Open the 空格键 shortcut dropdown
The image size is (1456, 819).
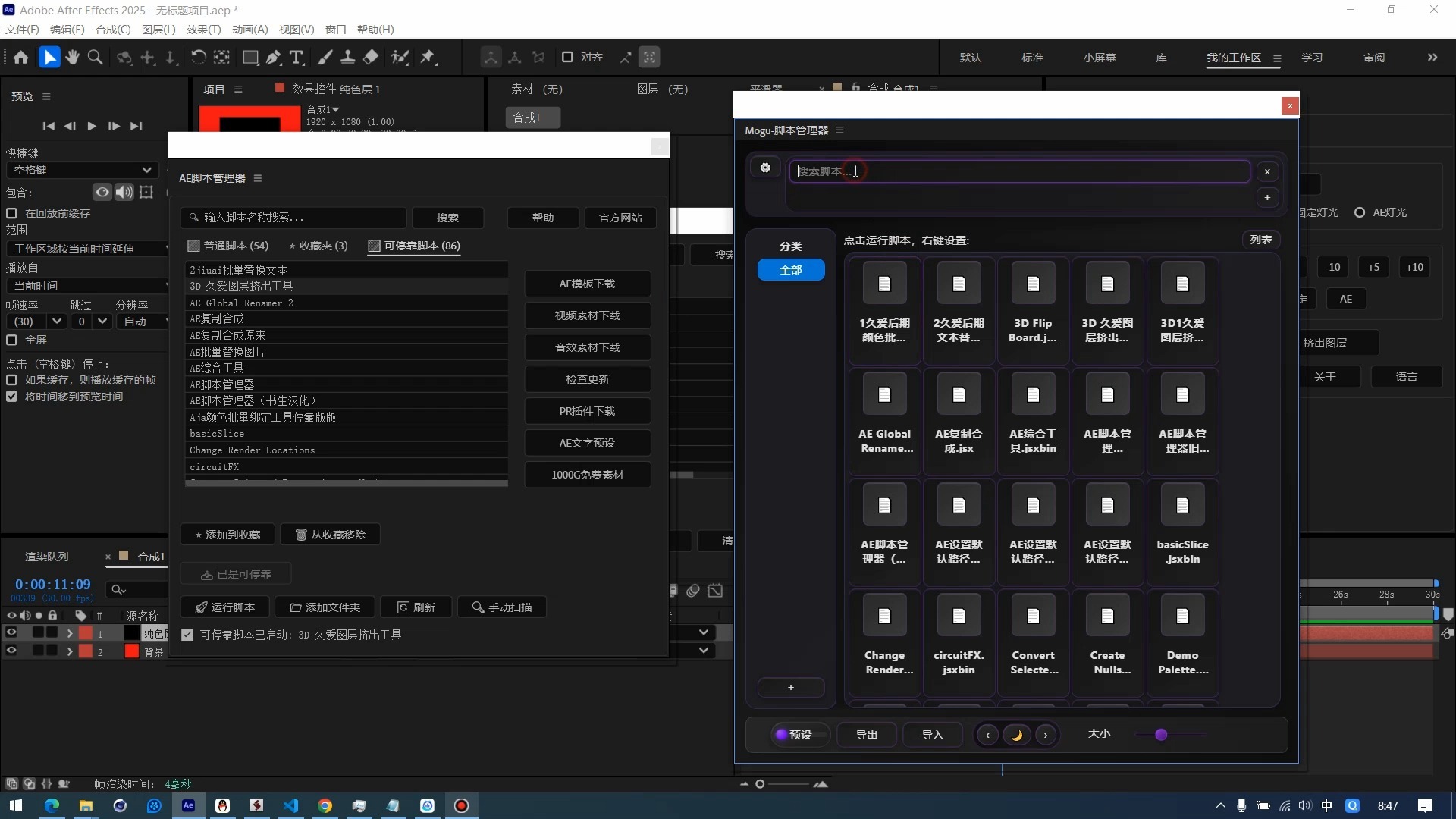(x=82, y=171)
